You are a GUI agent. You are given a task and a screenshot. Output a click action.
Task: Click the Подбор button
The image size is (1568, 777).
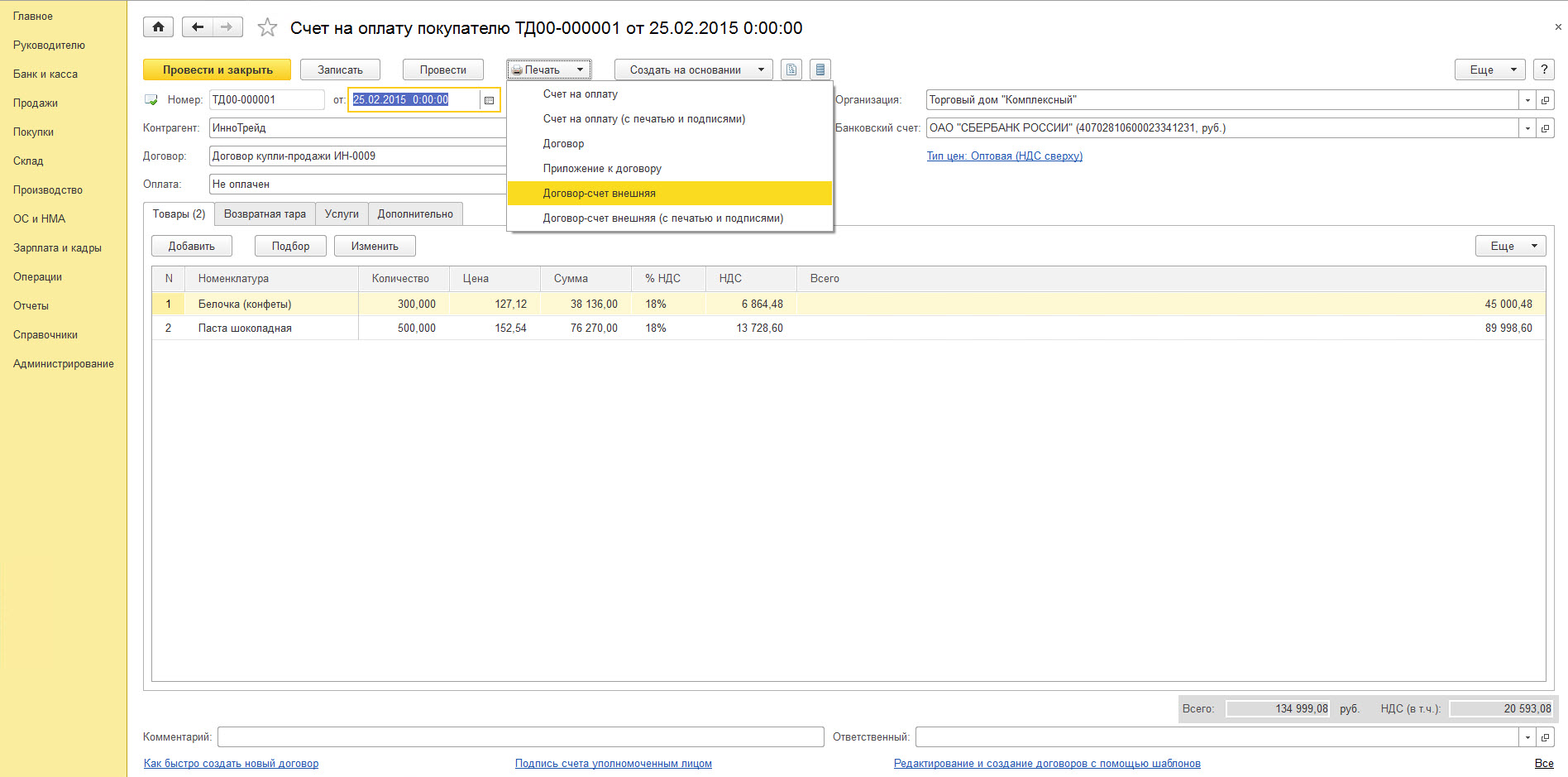pyautogui.click(x=290, y=246)
